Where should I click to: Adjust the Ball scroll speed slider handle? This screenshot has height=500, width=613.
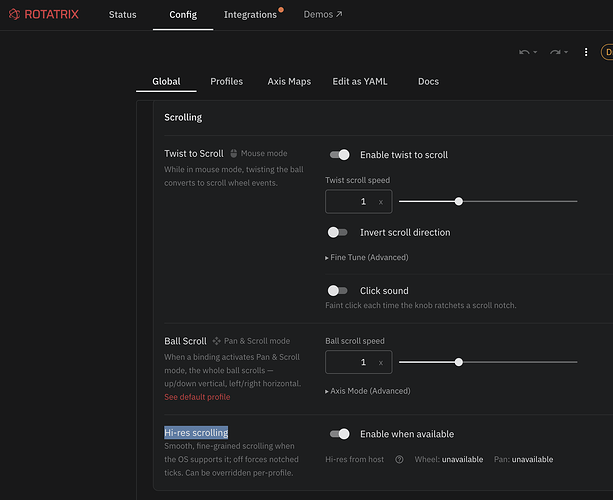[x=459, y=362]
